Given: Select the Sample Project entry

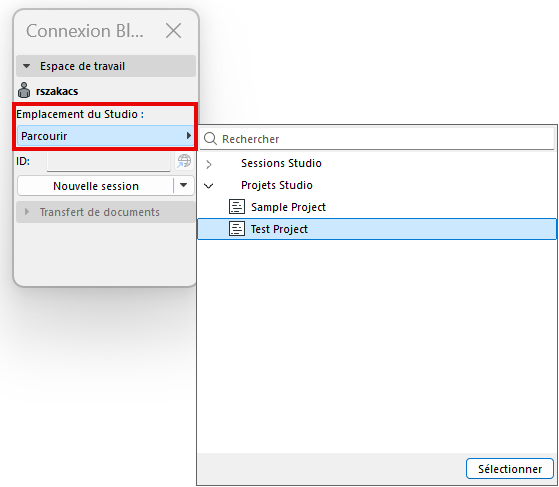Looking at the screenshot, I should (x=377, y=207).
